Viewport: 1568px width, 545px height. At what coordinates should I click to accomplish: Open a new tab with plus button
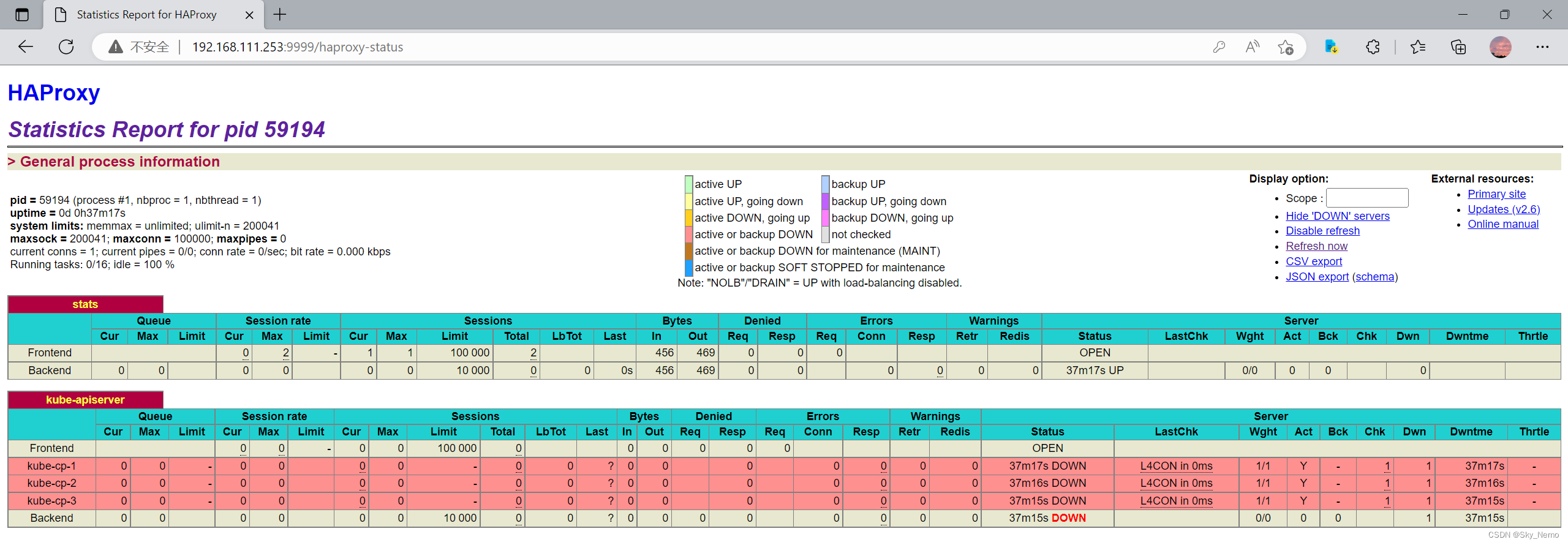click(280, 15)
